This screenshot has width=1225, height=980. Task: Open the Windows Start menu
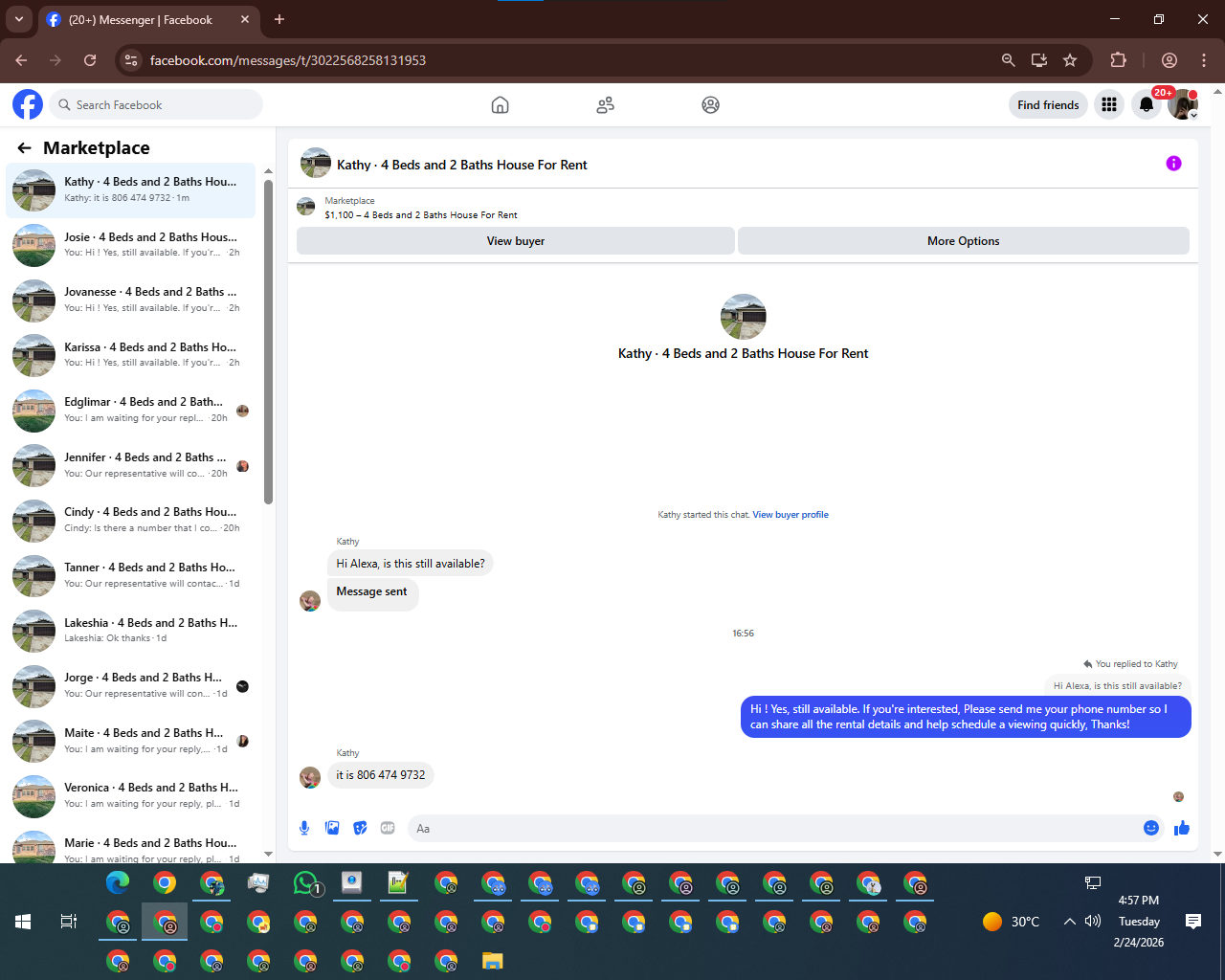23,922
